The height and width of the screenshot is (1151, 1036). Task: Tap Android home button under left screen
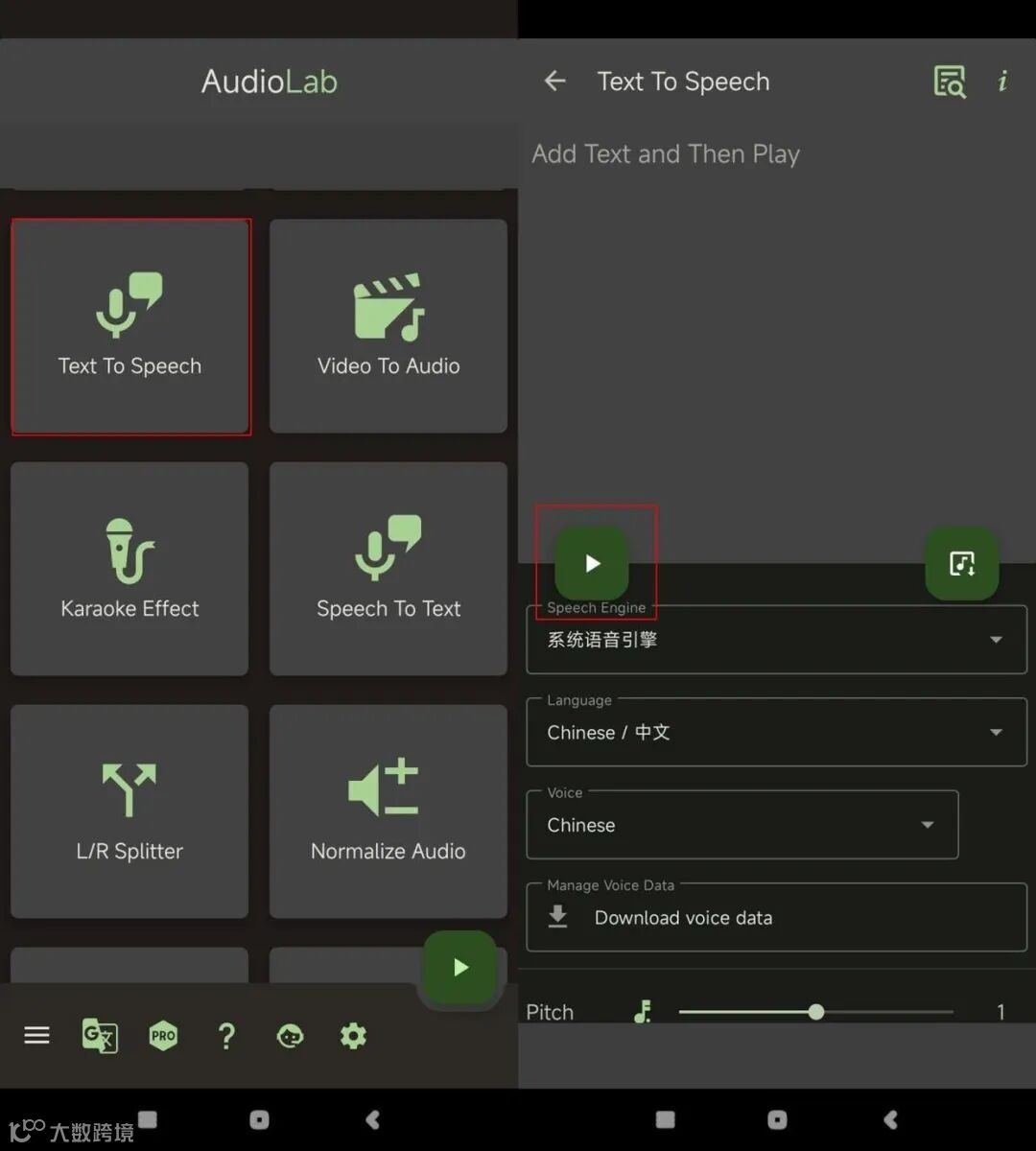259,1119
